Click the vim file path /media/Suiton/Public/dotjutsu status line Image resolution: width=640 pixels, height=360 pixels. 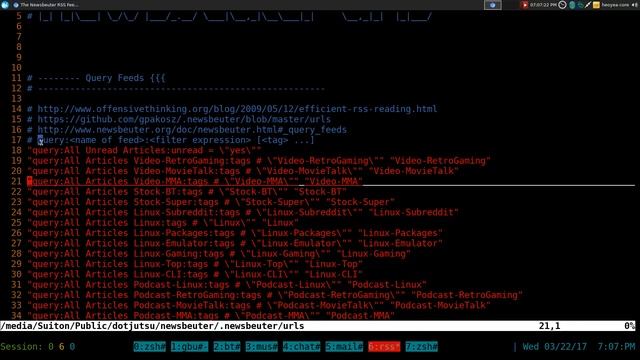coord(152,326)
